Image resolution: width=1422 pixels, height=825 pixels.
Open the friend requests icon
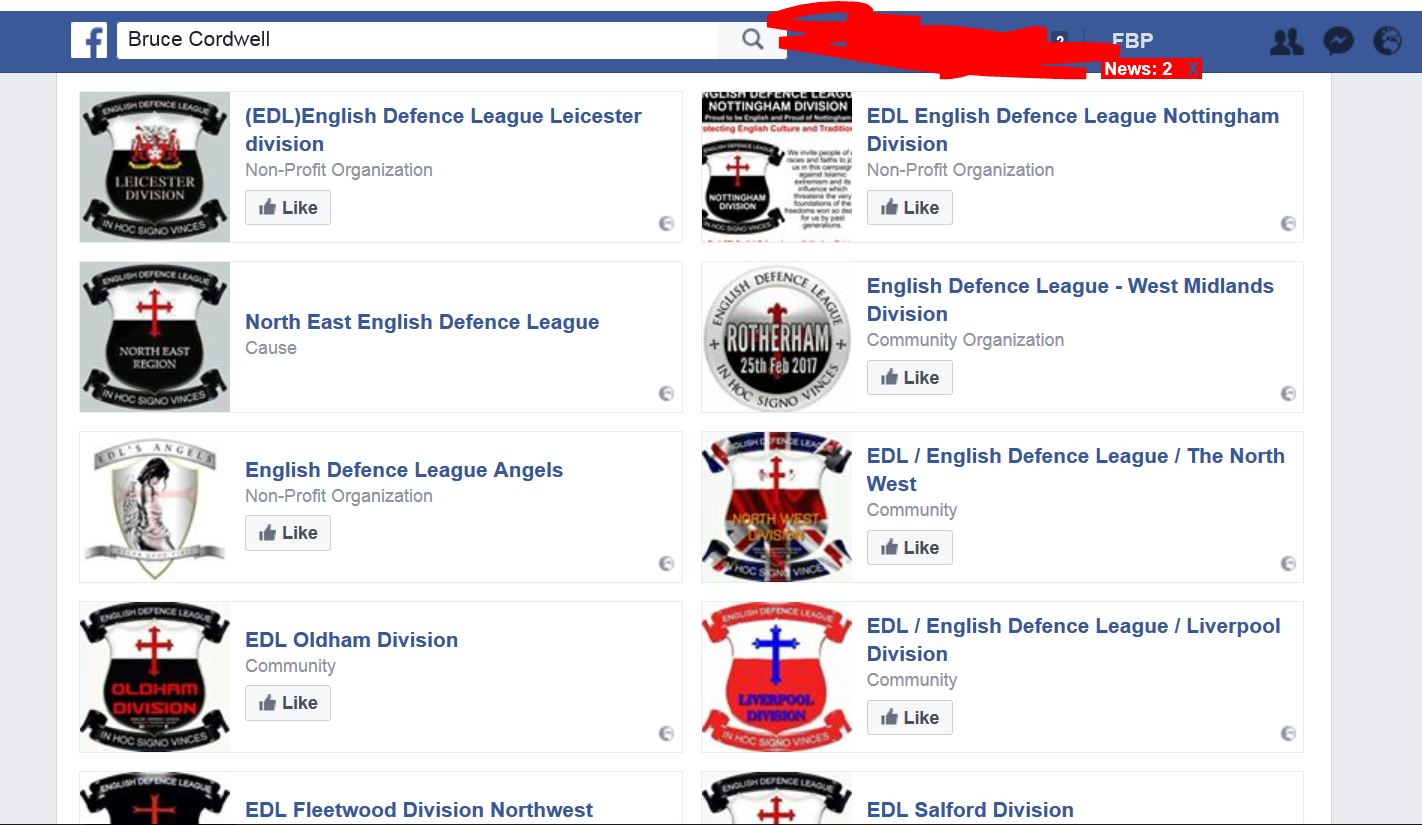point(1286,41)
